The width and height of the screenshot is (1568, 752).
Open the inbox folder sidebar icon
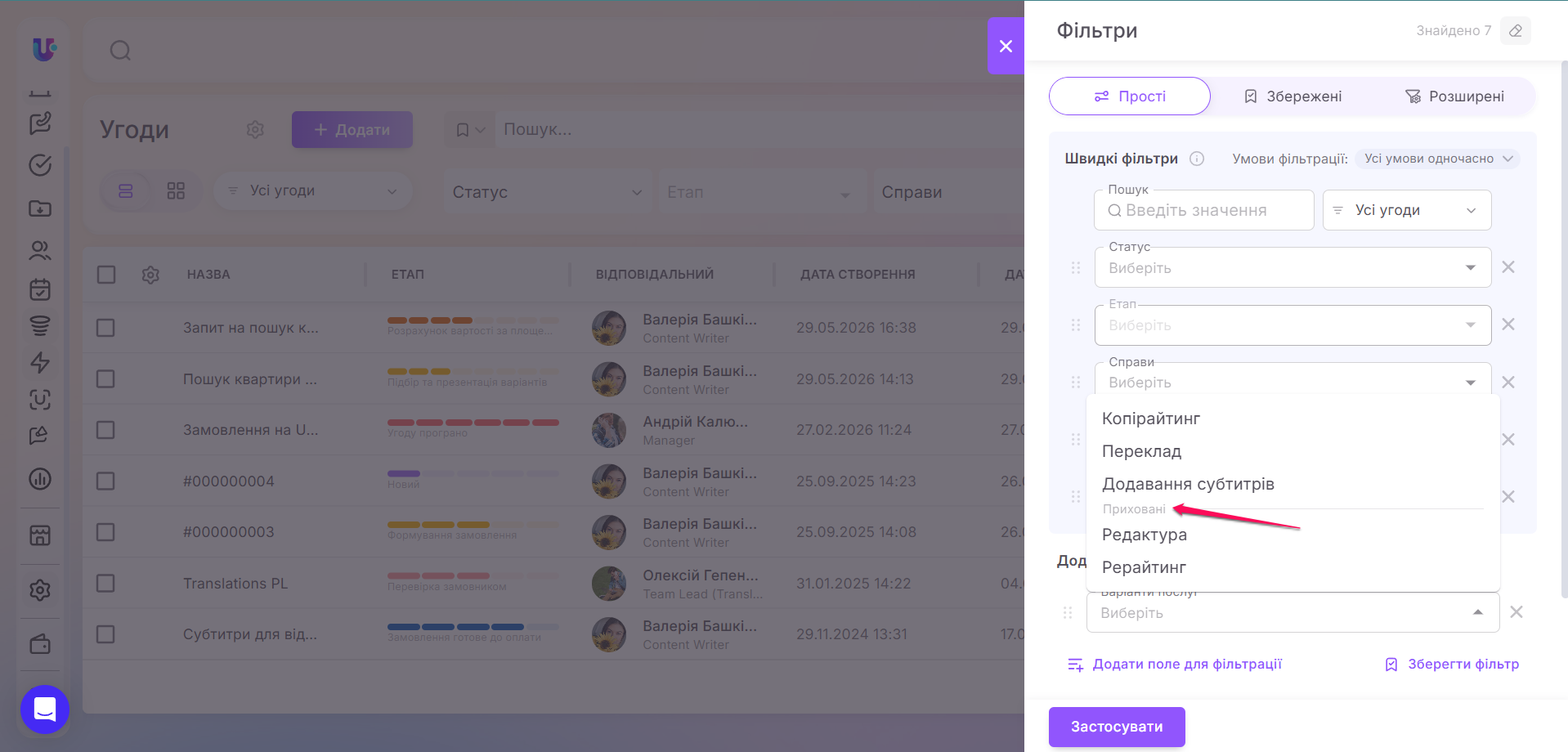point(40,208)
